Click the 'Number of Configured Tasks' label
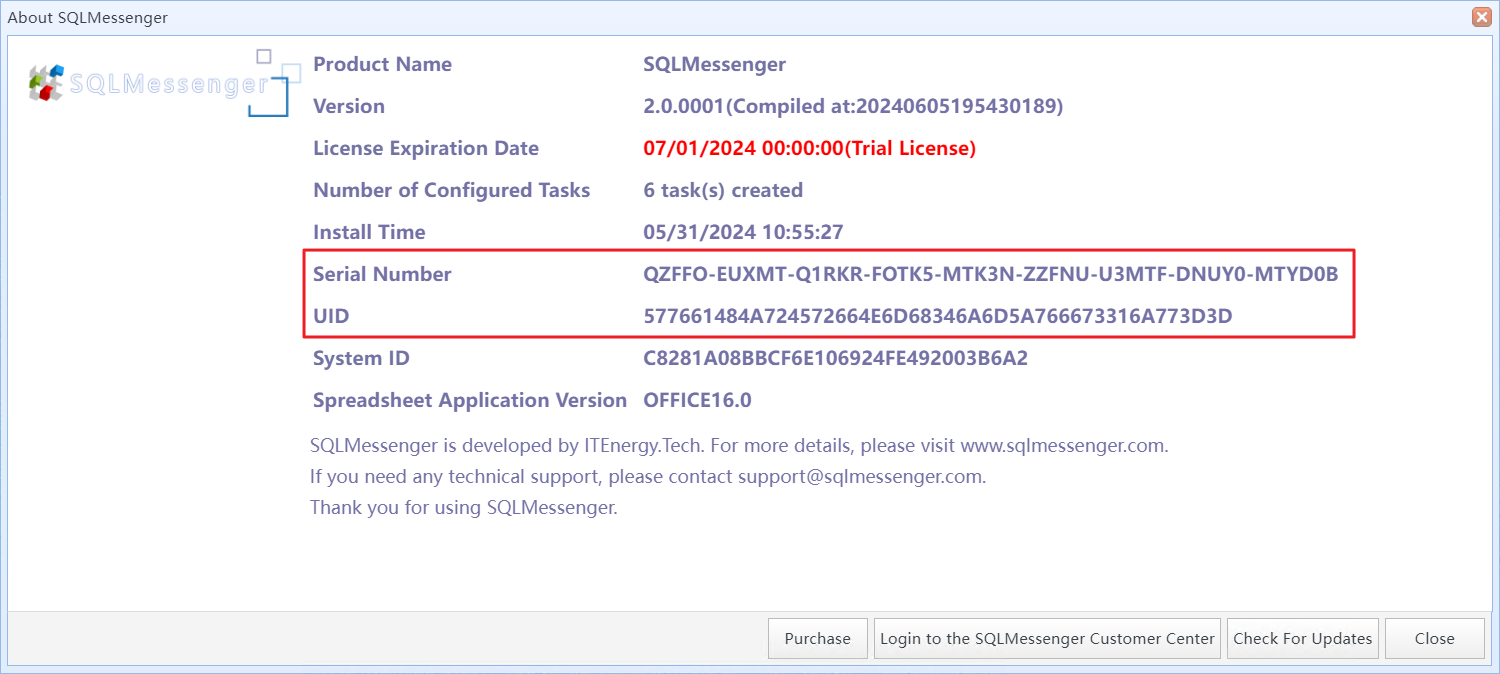Image resolution: width=1500 pixels, height=674 pixels. click(x=452, y=190)
